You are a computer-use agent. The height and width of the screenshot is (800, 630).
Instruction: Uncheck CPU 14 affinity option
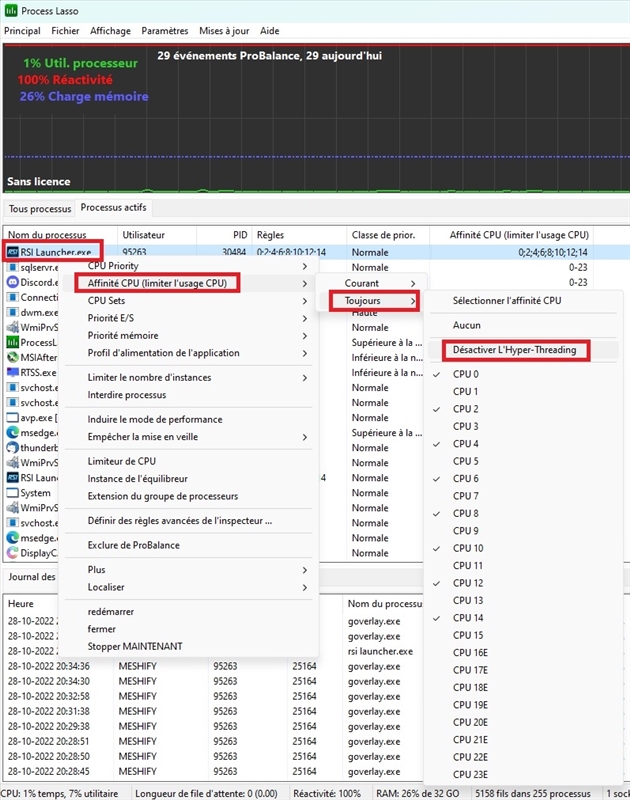(x=468, y=618)
